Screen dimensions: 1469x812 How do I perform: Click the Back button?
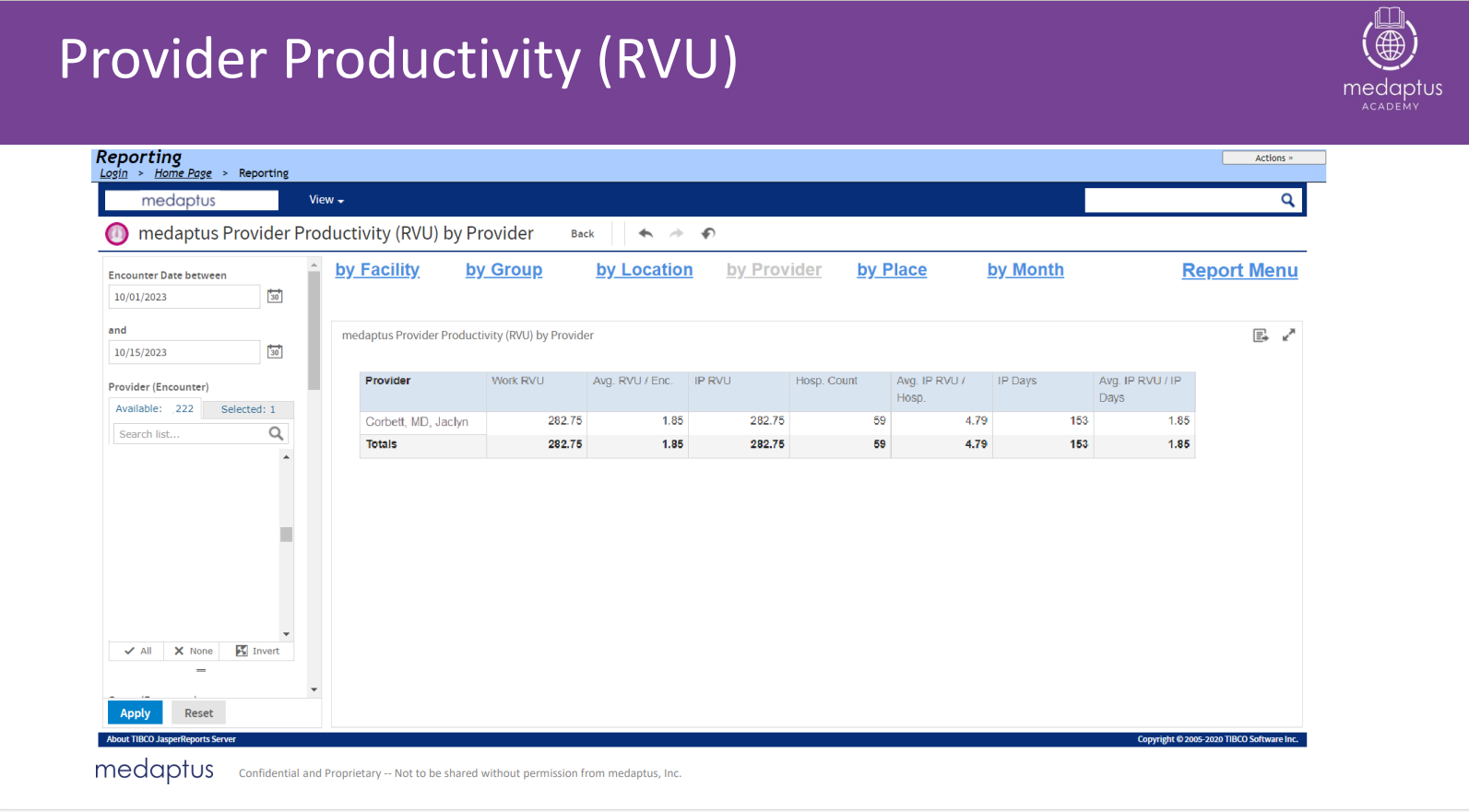coord(583,234)
